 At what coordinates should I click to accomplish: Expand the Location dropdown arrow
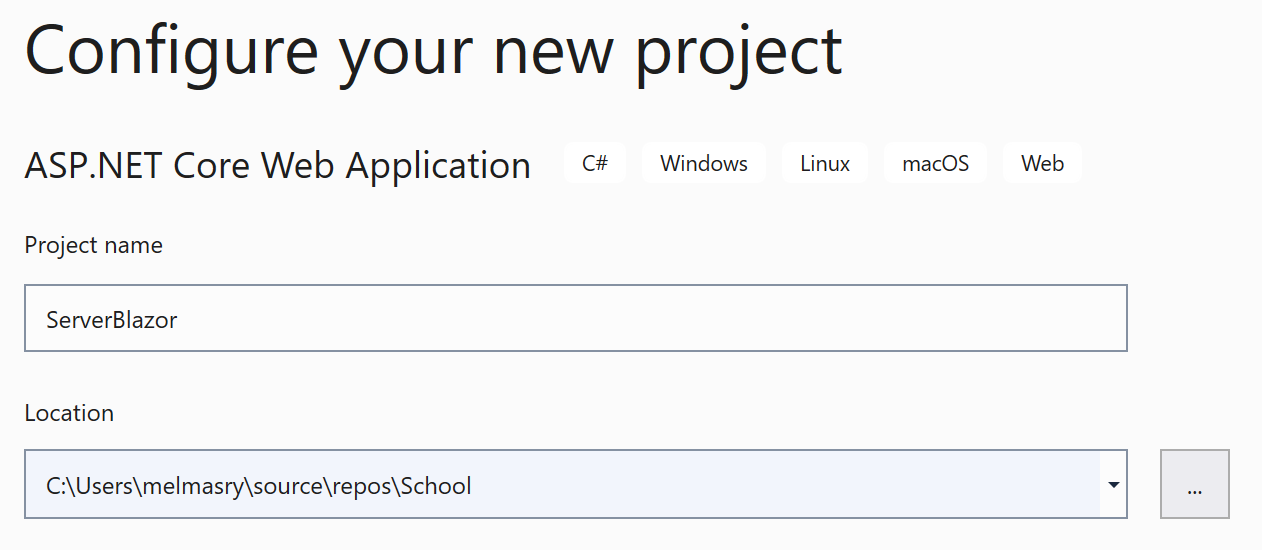(x=1113, y=485)
